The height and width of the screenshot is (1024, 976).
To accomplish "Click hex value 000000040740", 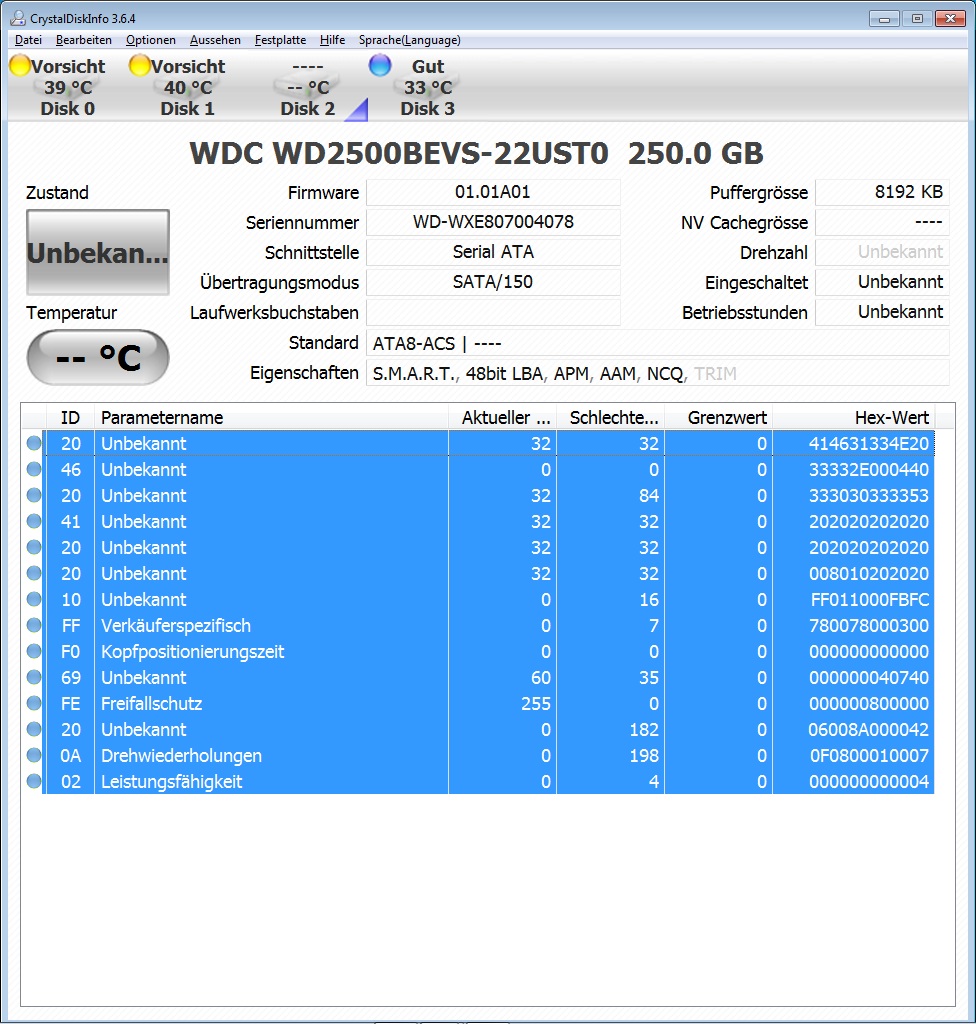I will click(x=869, y=677).
